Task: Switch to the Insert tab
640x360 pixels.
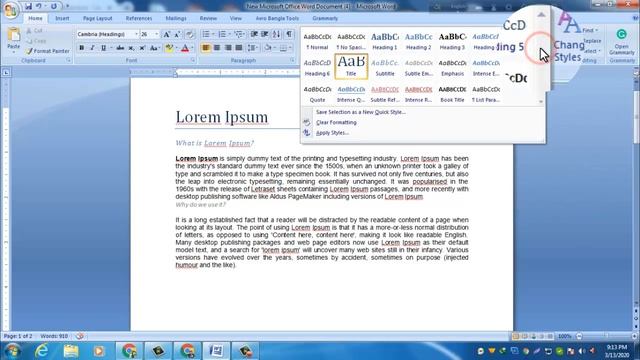Action: pos(62,18)
